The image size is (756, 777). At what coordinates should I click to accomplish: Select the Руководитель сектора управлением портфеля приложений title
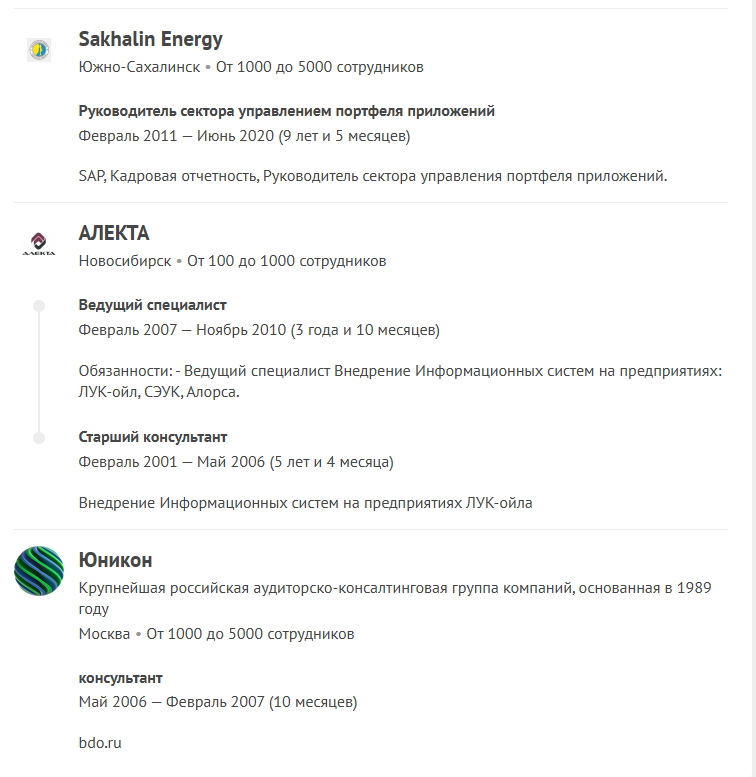tap(286, 111)
